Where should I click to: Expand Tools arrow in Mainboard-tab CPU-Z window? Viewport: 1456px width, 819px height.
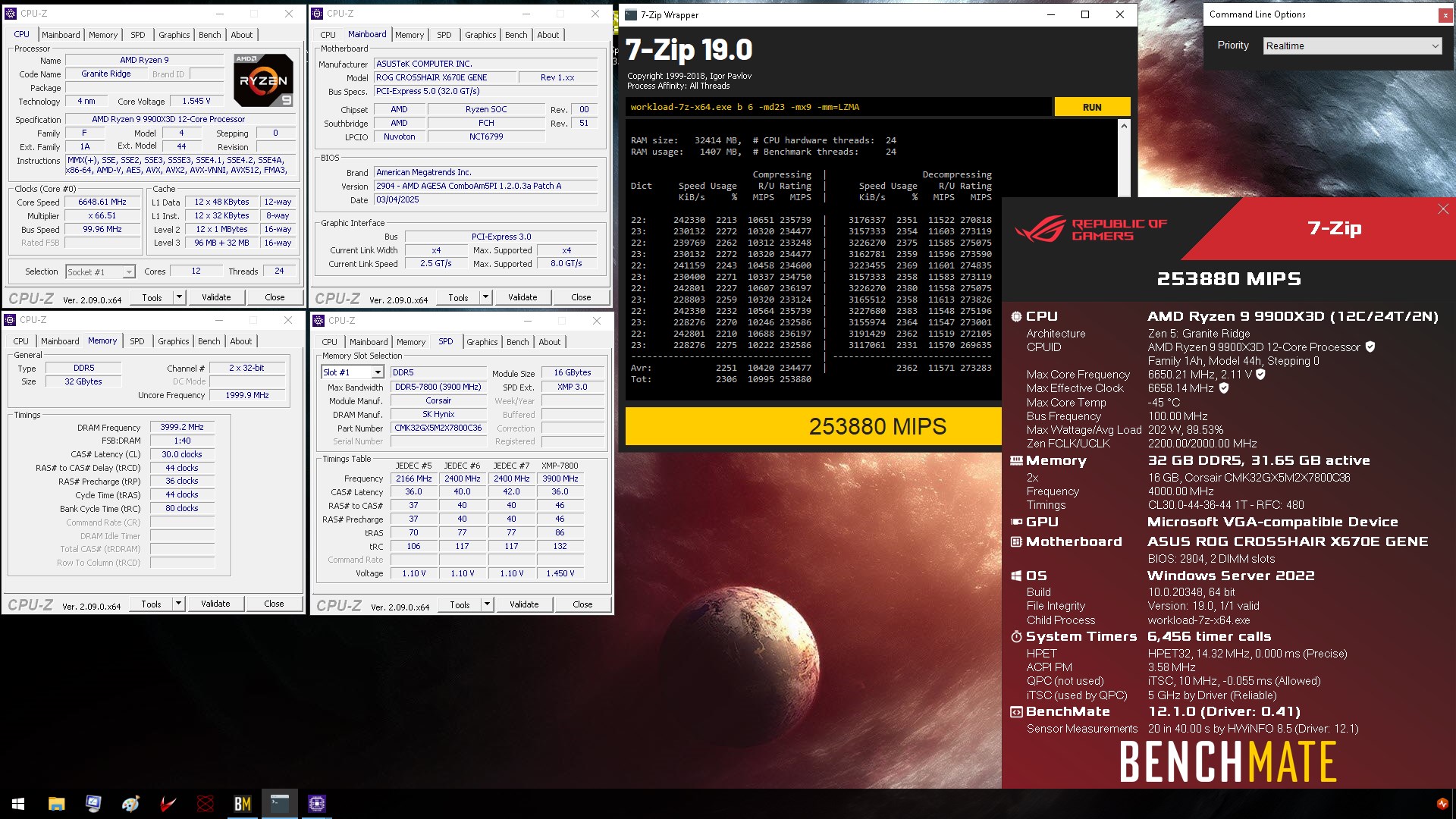[x=486, y=297]
